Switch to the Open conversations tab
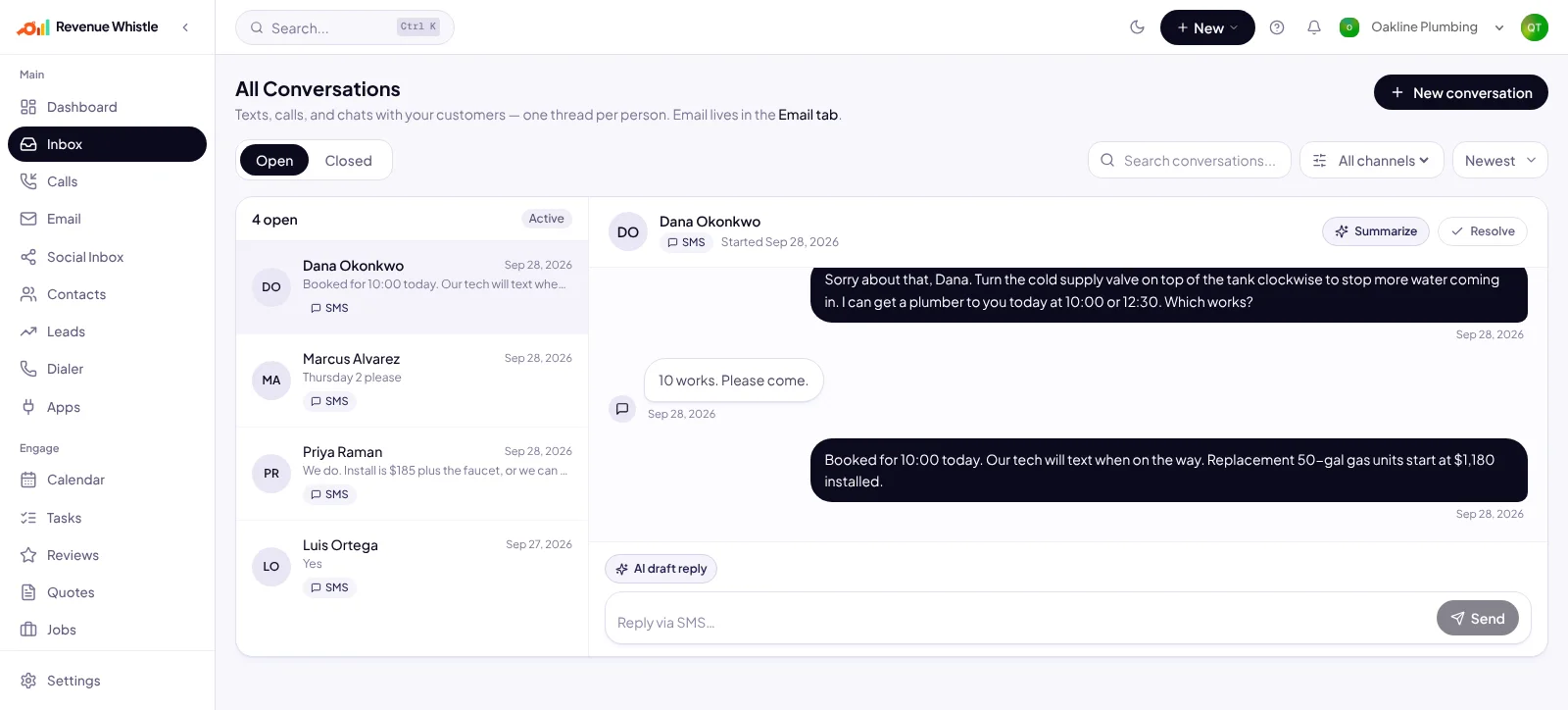This screenshot has width=1568, height=710. [x=274, y=161]
